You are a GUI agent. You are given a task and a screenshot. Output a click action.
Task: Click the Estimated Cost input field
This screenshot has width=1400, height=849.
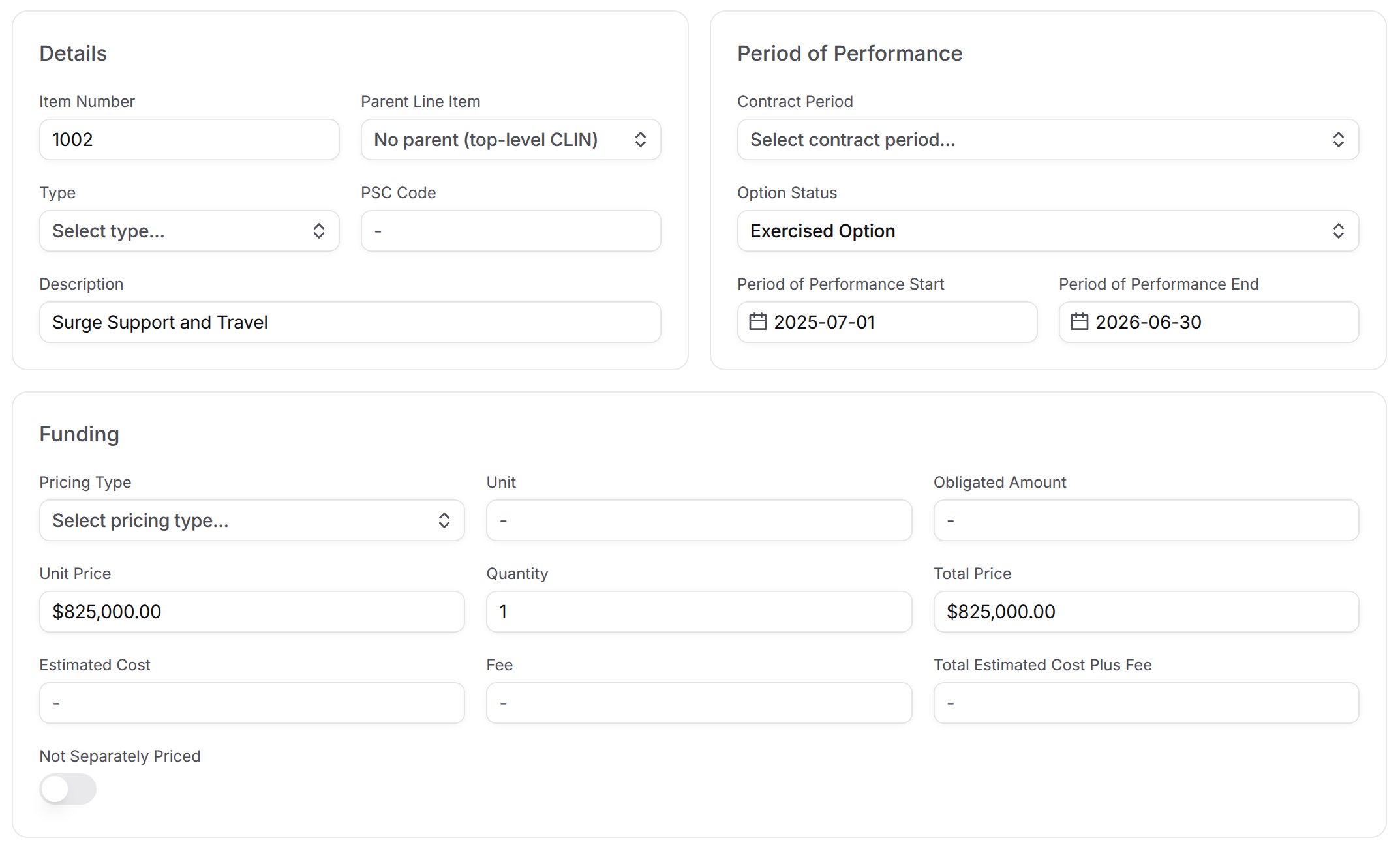click(252, 703)
